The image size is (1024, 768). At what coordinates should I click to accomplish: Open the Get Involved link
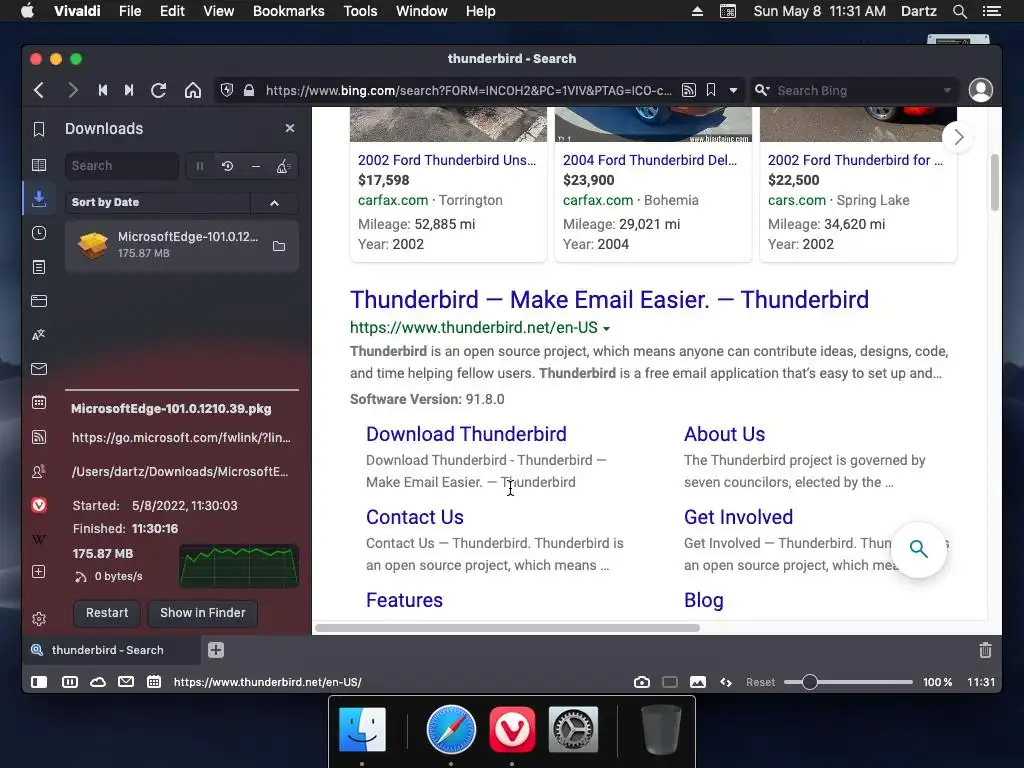pyautogui.click(x=738, y=517)
